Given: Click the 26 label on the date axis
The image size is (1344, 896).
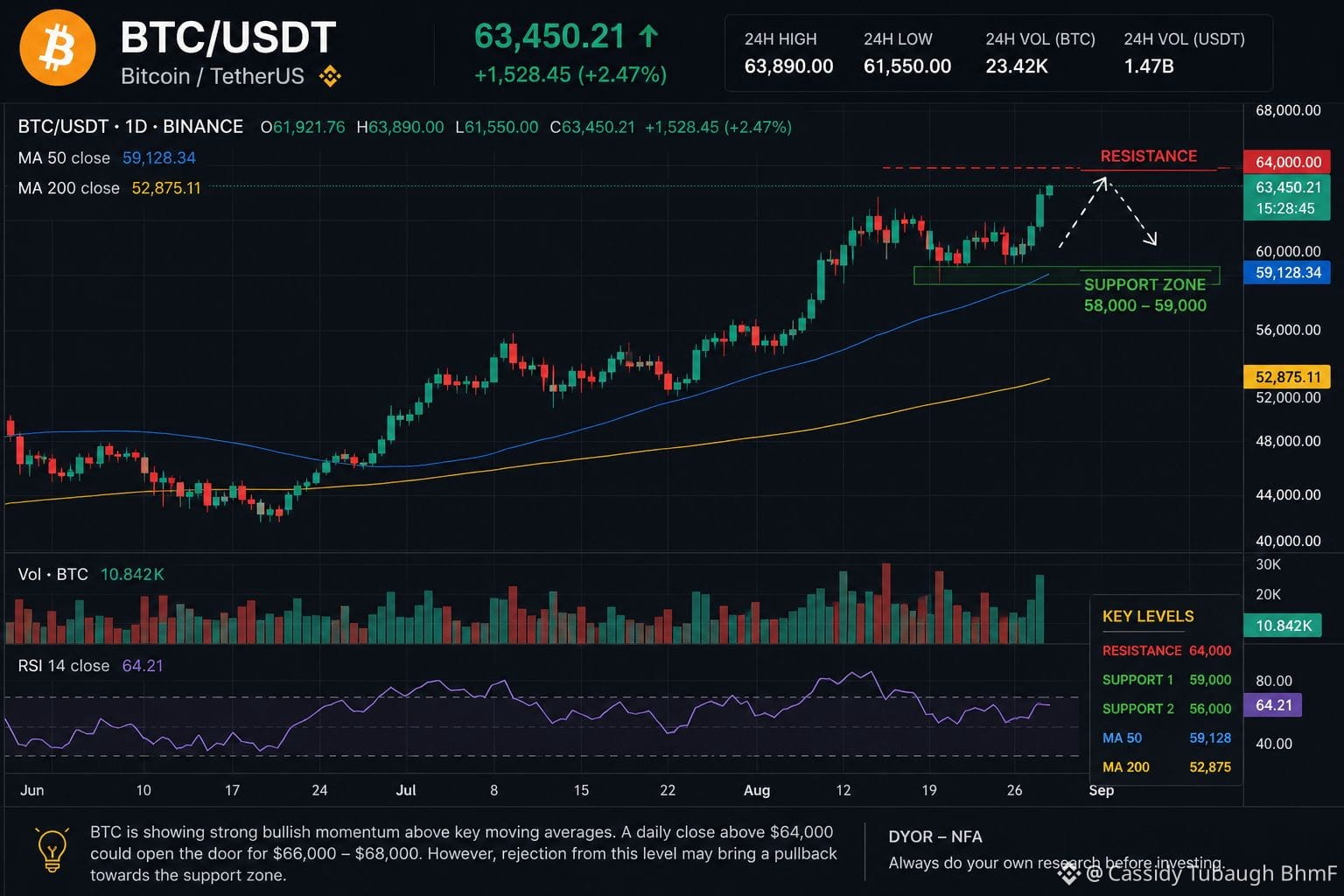Looking at the screenshot, I should click(1015, 790).
